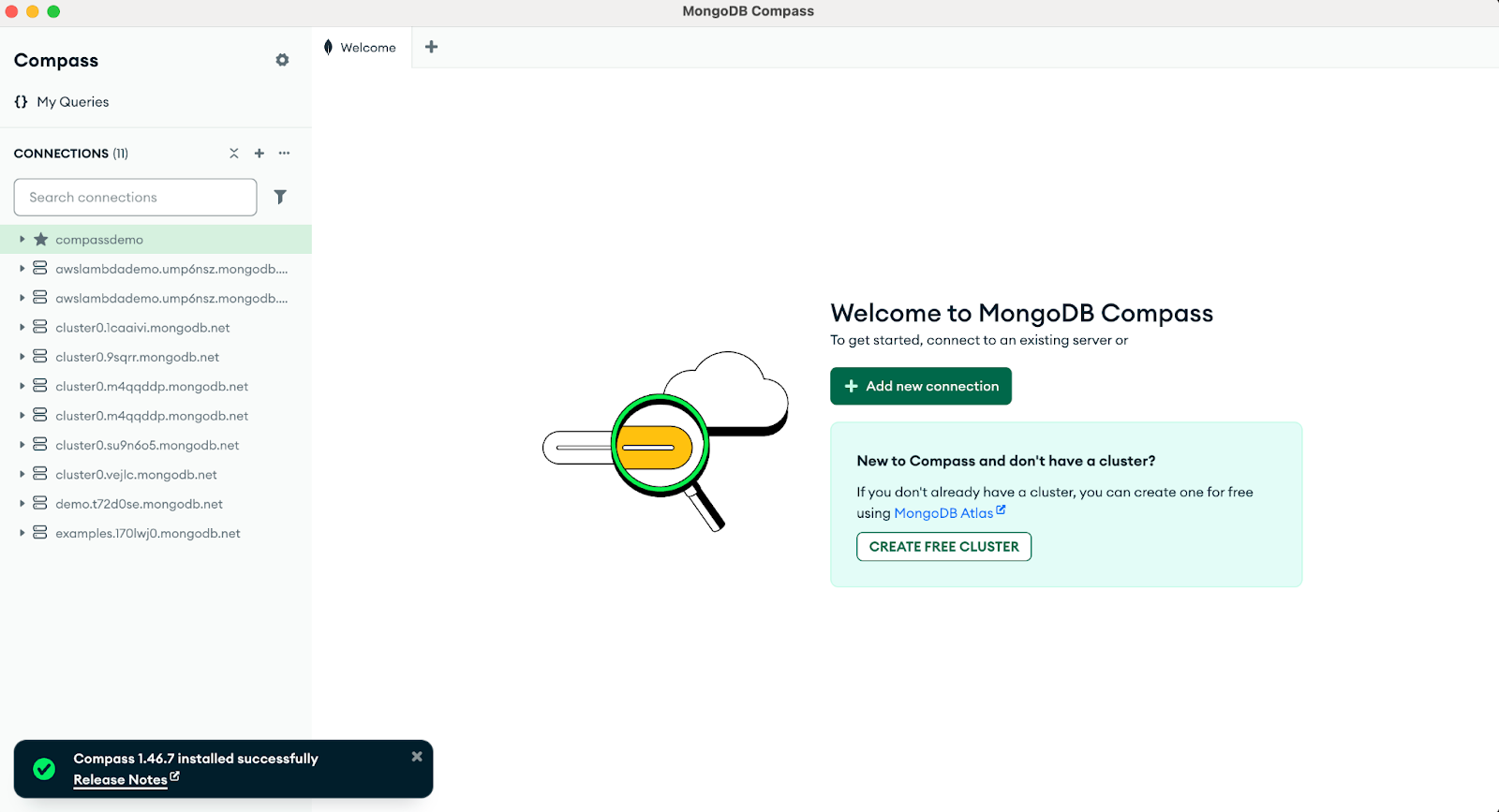Click CREATE FREE CLUSTER button
The width and height of the screenshot is (1499, 812).
(x=943, y=547)
